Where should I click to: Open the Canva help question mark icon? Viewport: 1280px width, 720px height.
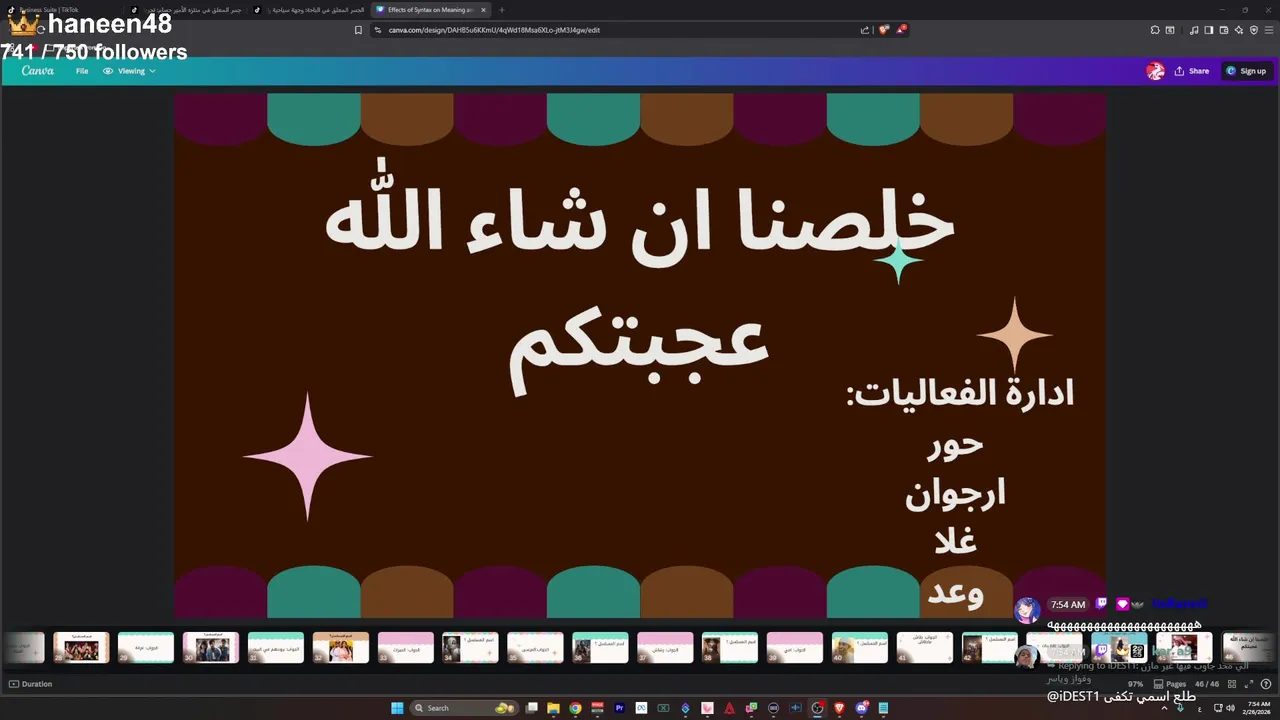tap(1266, 684)
